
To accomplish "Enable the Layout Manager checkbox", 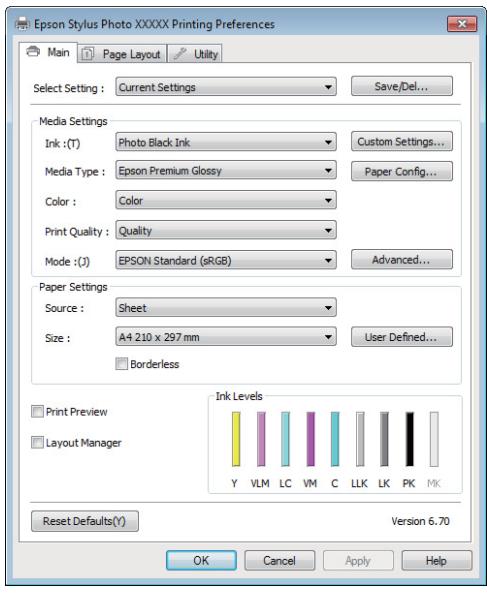I will point(37,442).
